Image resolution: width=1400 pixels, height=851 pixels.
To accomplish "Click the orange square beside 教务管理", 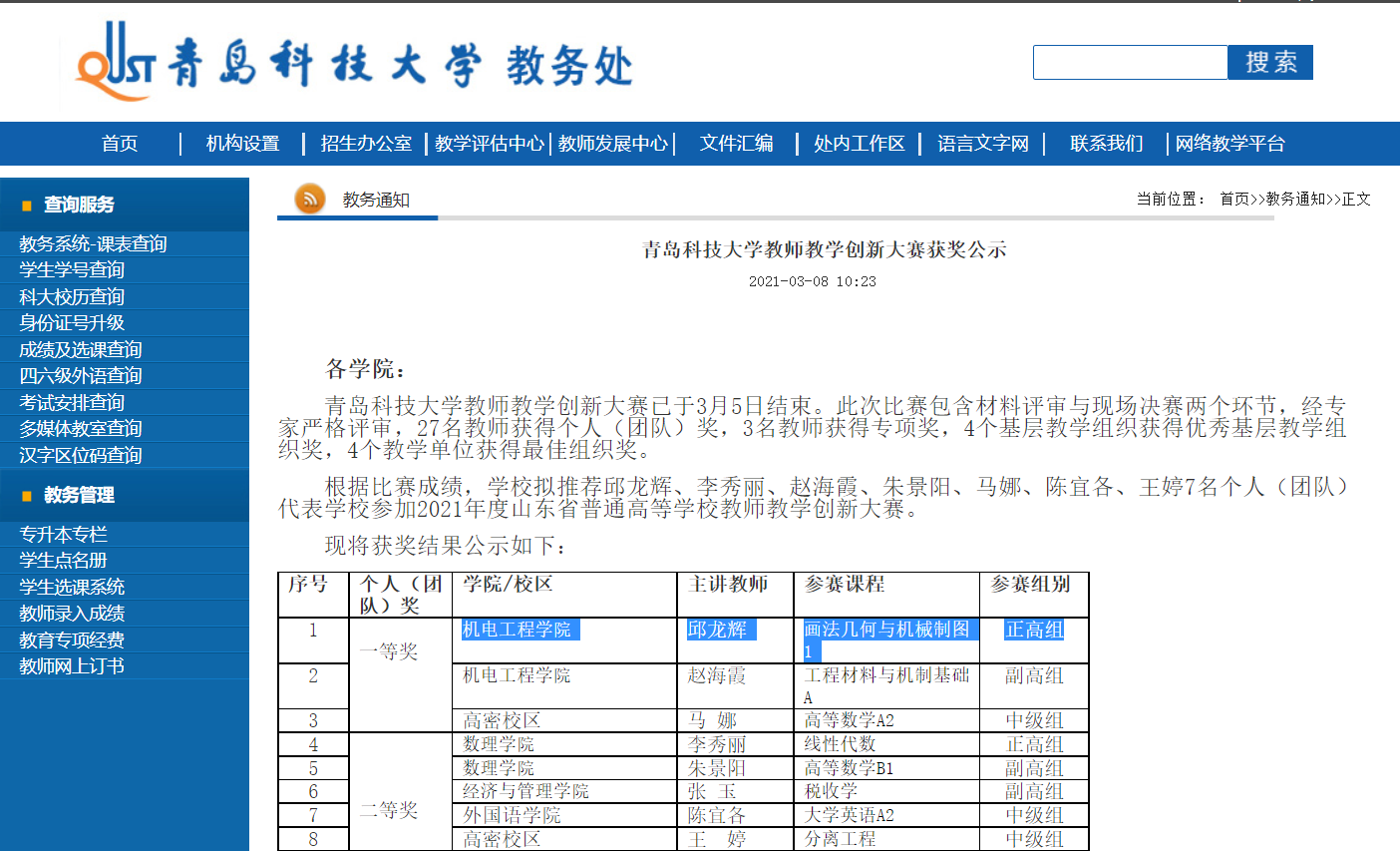I will coord(27,496).
